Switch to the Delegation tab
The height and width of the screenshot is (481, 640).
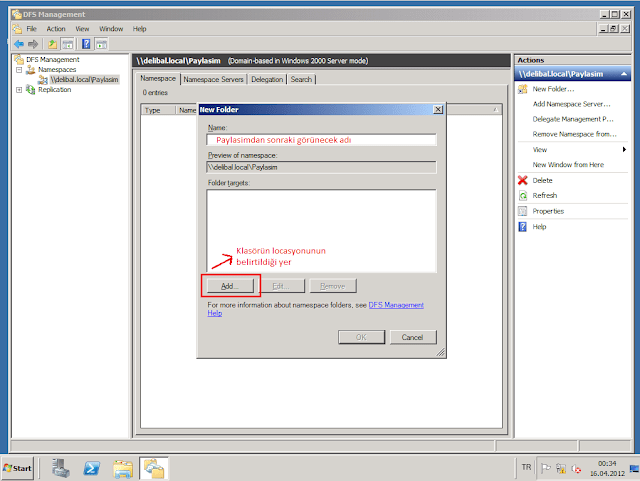(266, 79)
